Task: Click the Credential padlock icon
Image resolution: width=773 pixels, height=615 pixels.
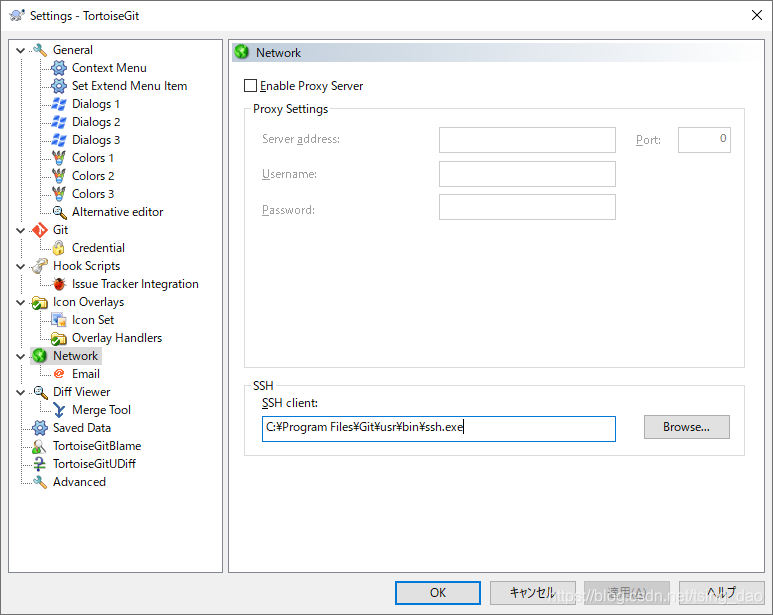Action: tap(59, 248)
